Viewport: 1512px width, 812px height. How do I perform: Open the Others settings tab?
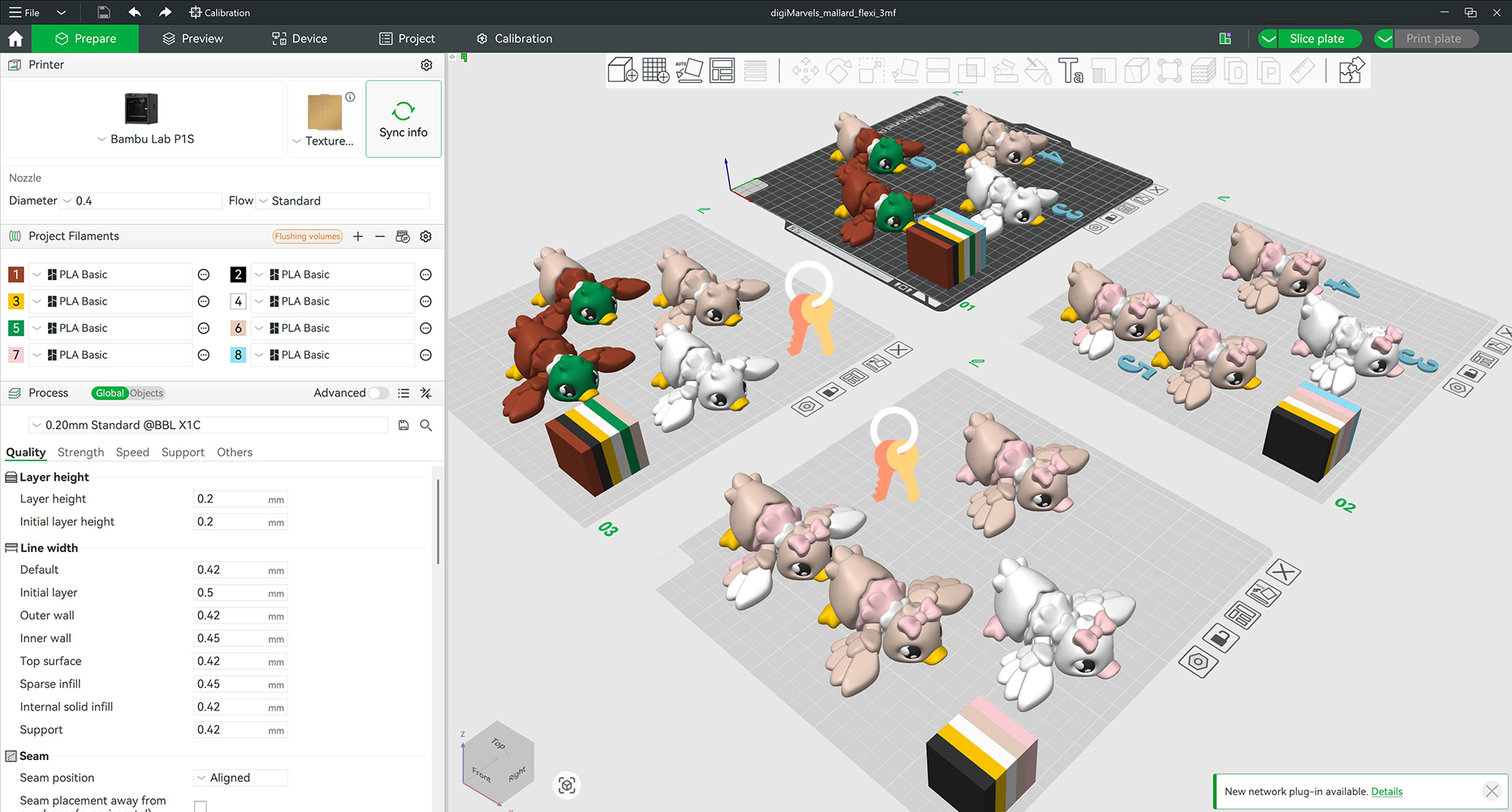(235, 452)
